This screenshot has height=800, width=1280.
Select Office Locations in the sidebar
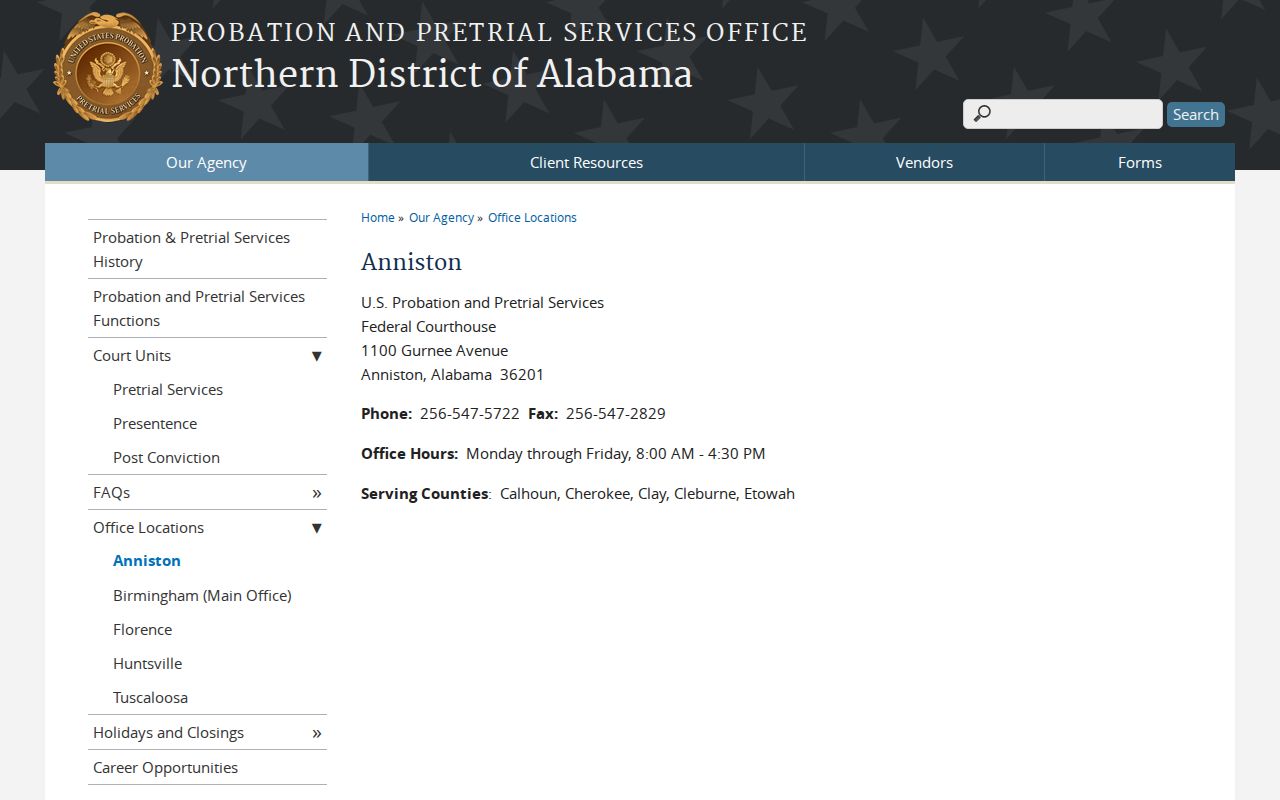(x=148, y=528)
